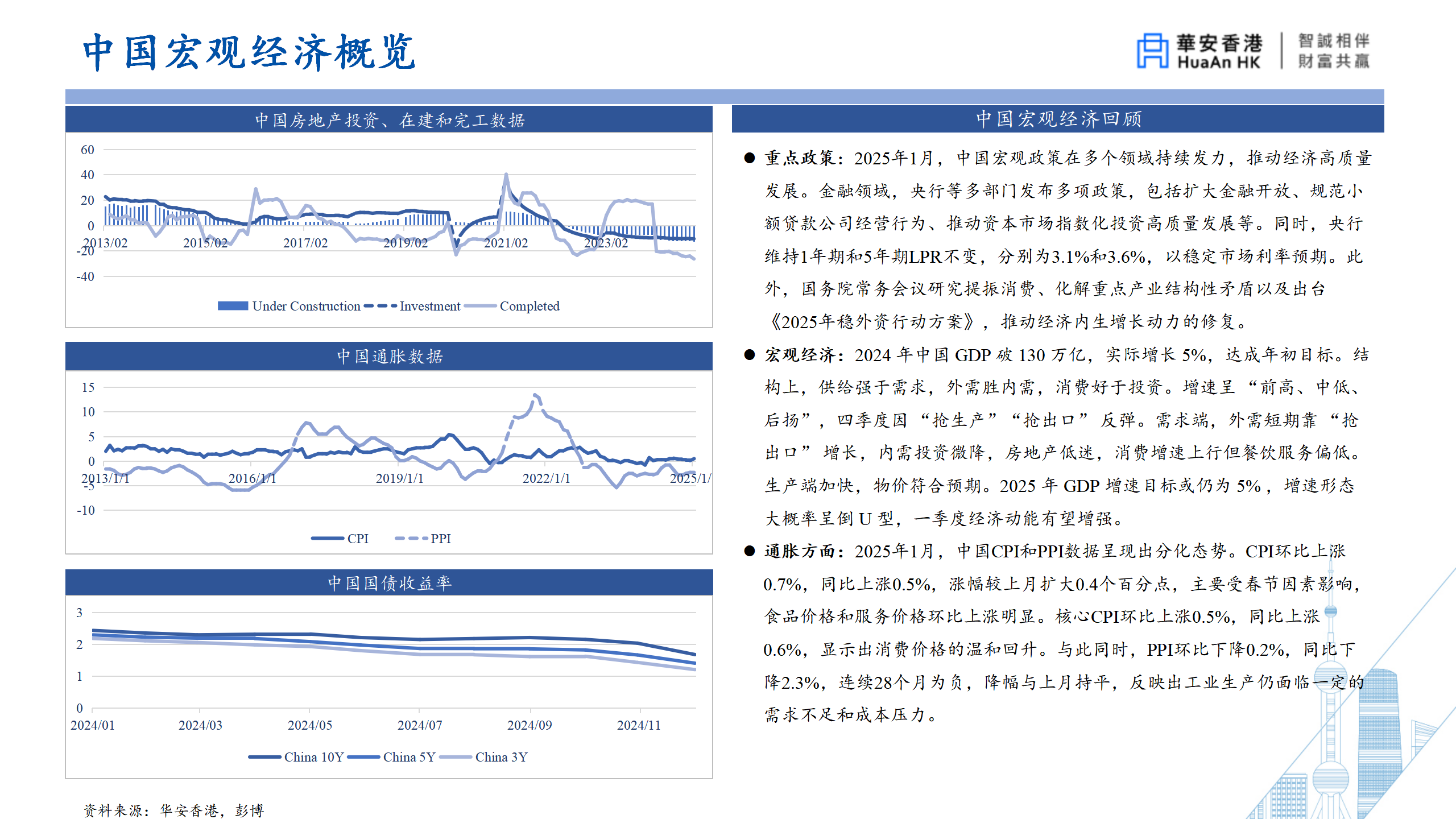This screenshot has height=819, width=1456.
Task: Click the HuaAn HK logo icon
Action: (x=1152, y=51)
